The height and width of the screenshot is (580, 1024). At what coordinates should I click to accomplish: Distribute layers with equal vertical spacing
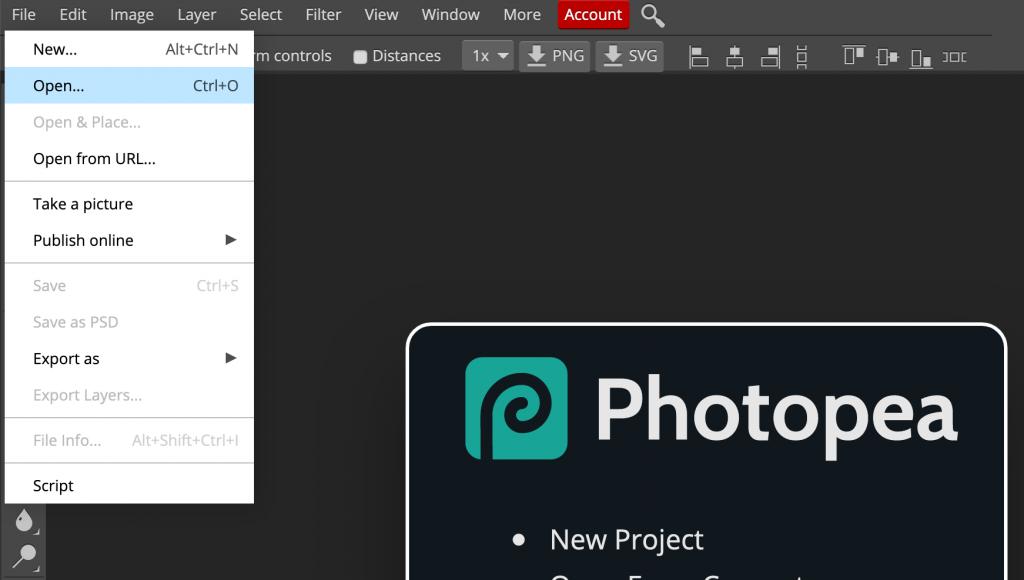[x=802, y=57]
